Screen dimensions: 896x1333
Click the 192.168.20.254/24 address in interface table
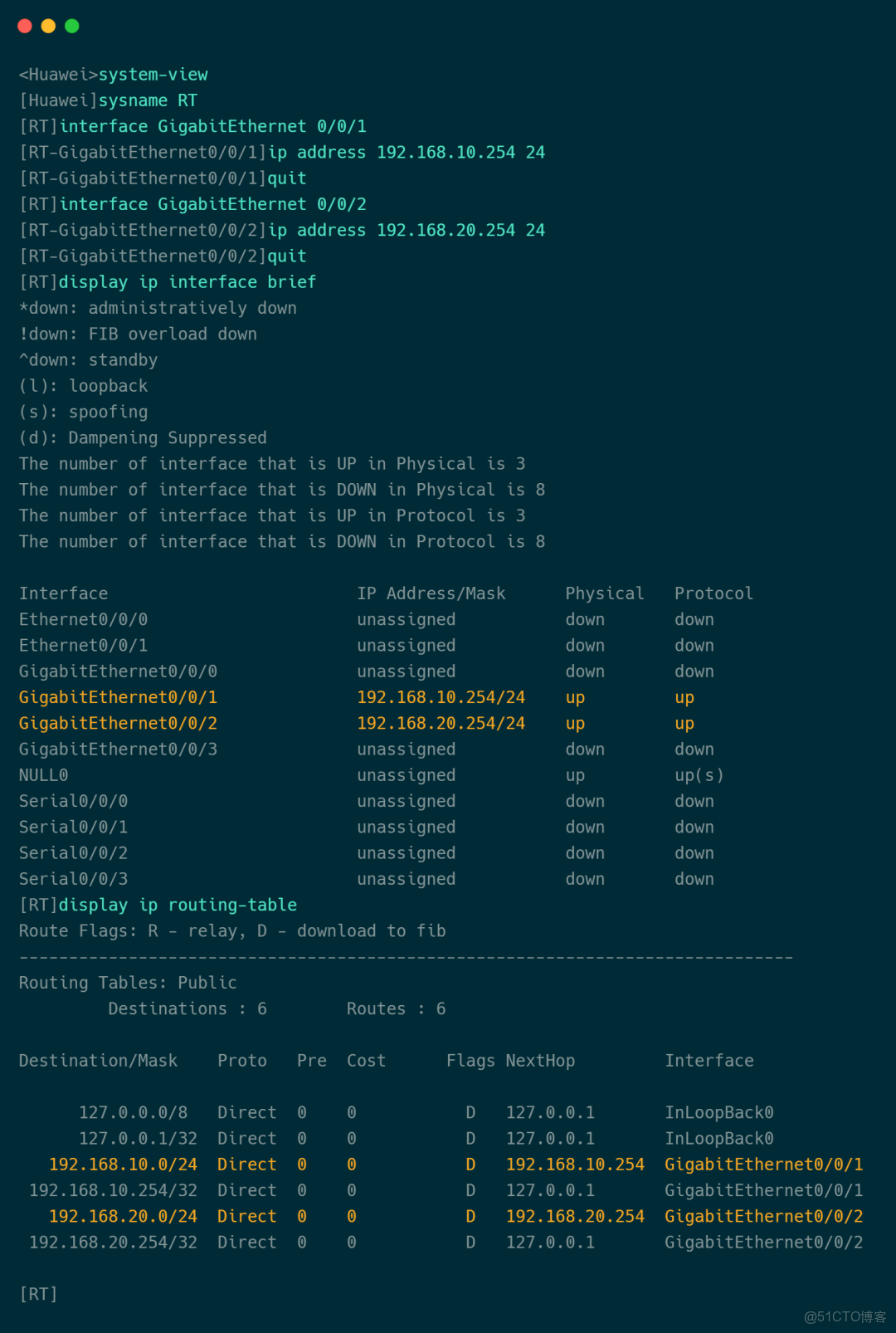click(441, 723)
